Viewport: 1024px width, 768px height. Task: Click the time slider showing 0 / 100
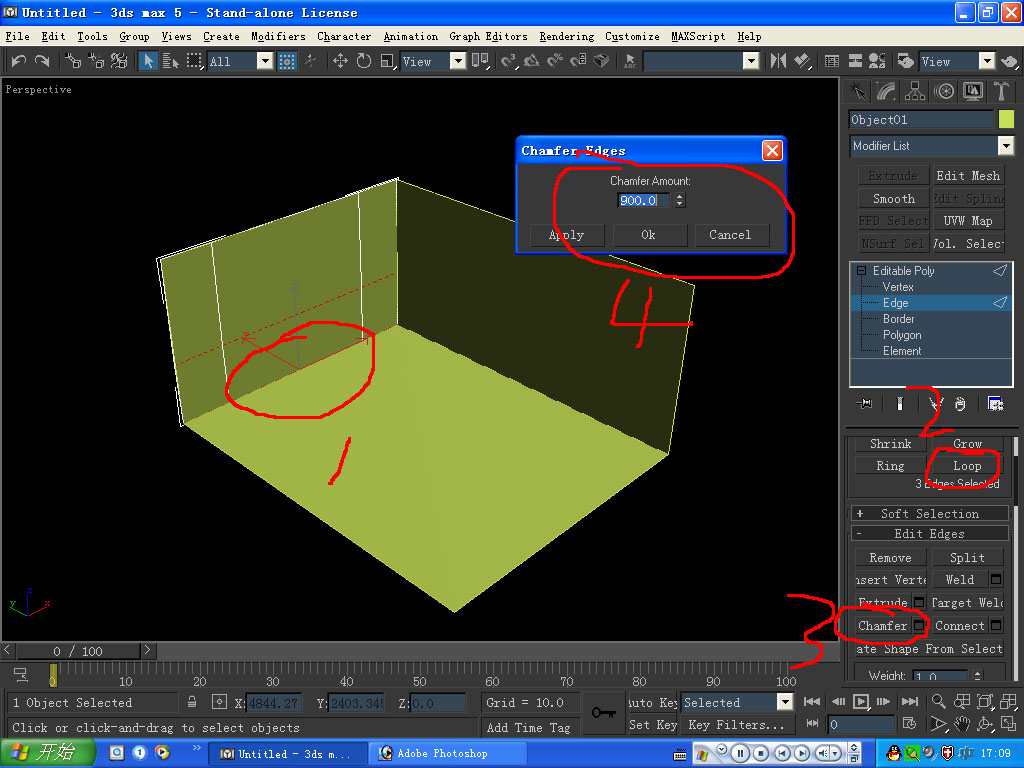coord(78,650)
